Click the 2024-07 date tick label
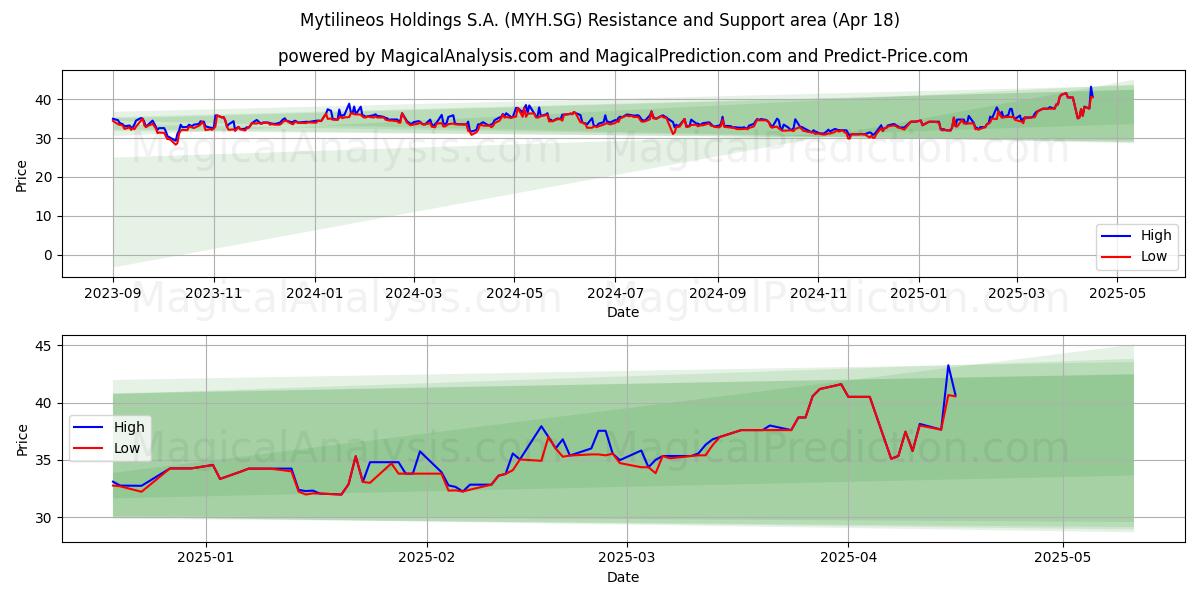The height and width of the screenshot is (600, 1200). pos(614,294)
